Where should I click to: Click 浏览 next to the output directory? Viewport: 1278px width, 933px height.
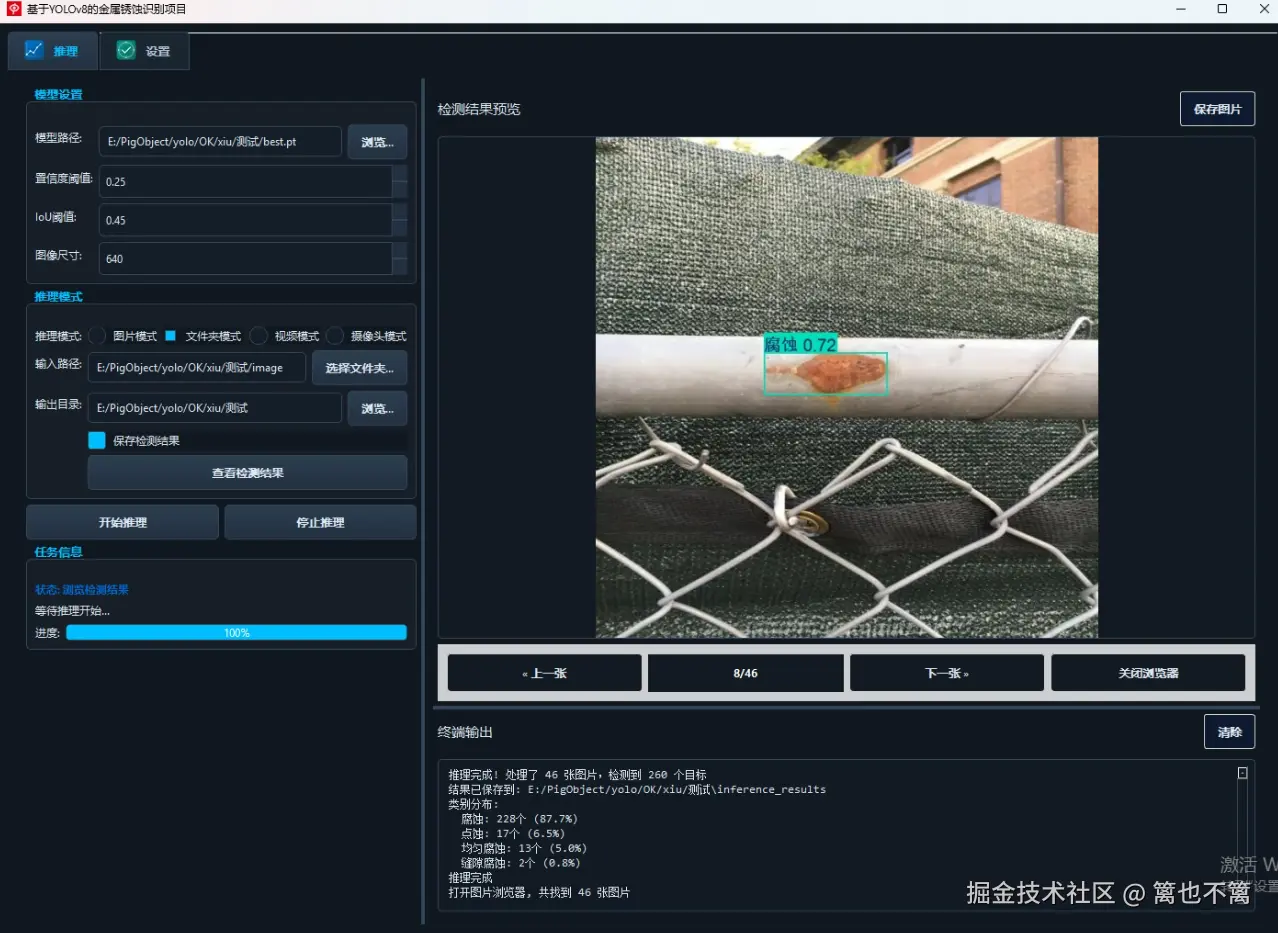click(377, 408)
